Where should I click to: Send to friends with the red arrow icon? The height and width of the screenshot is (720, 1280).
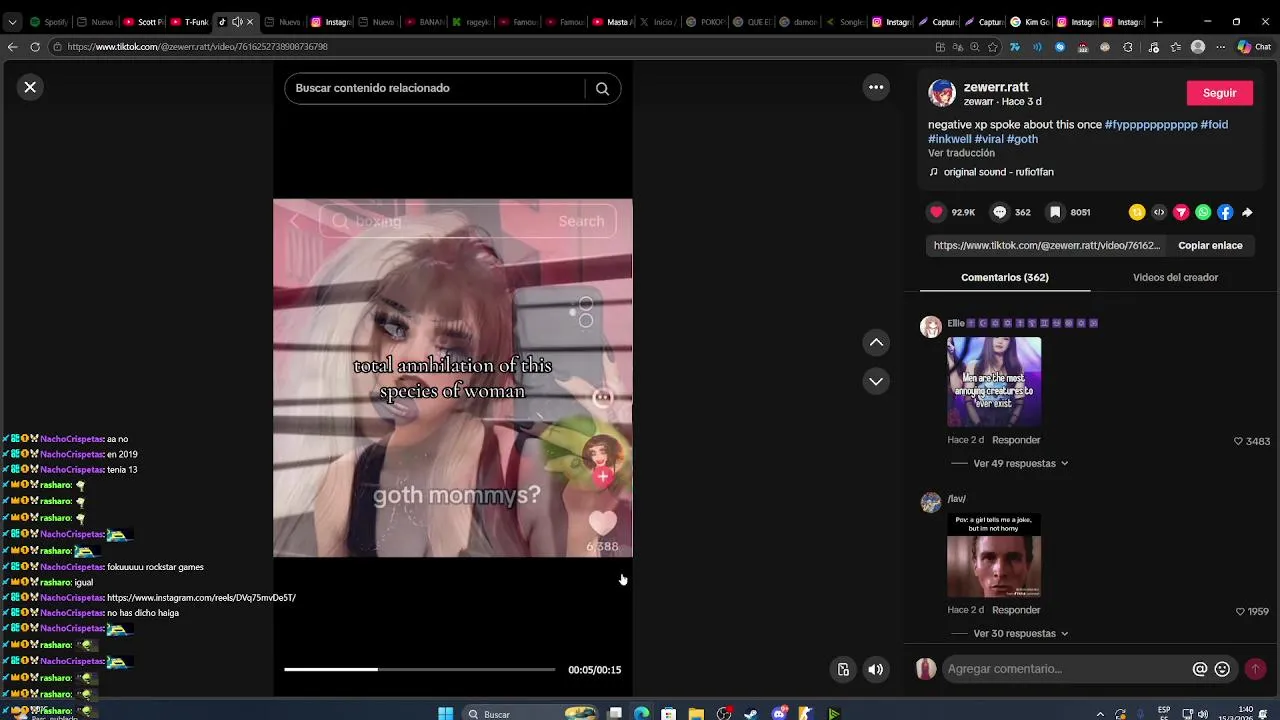pyautogui.click(x=1181, y=212)
